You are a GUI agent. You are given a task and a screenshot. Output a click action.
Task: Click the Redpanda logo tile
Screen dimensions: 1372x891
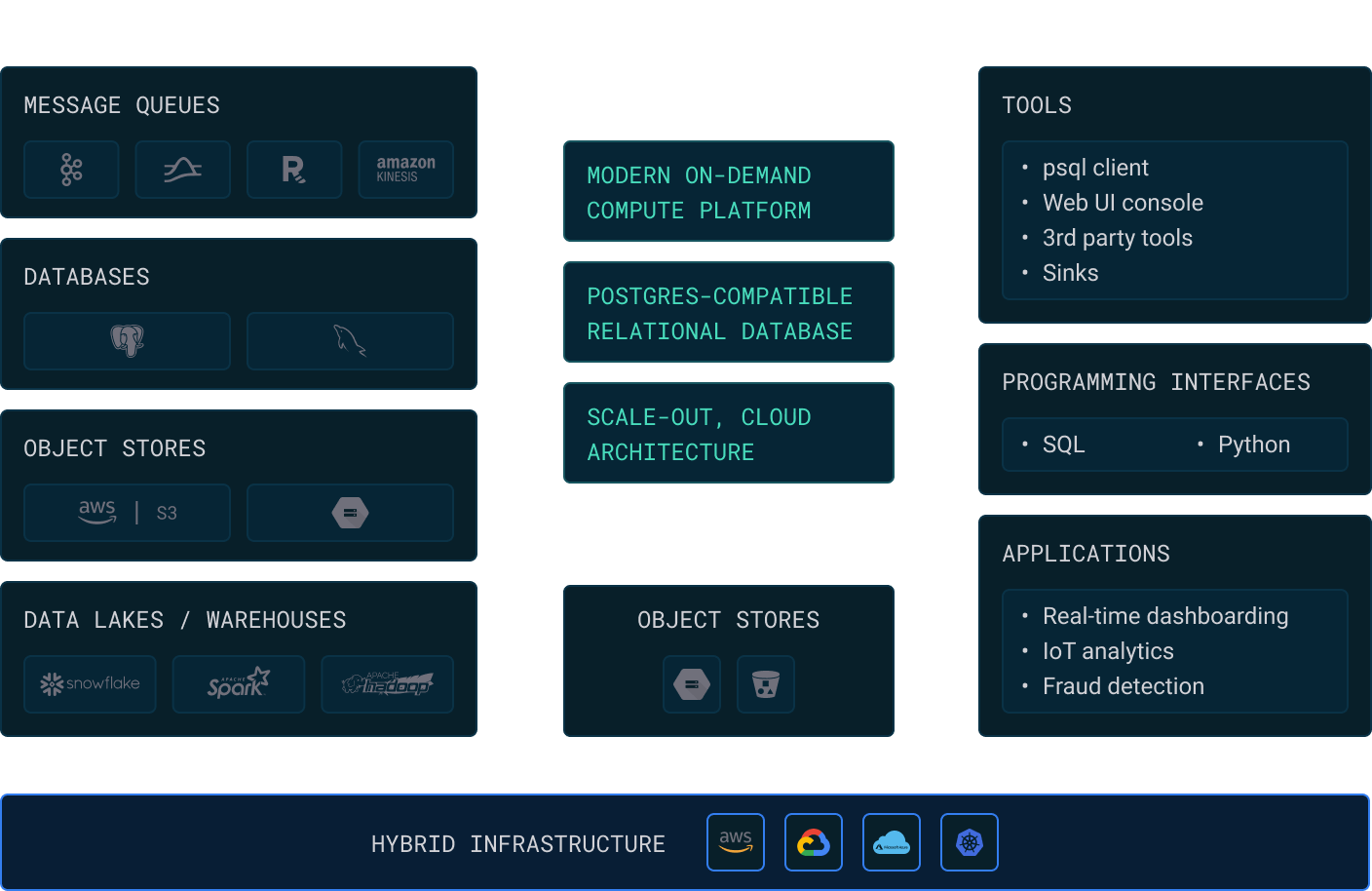(293, 170)
